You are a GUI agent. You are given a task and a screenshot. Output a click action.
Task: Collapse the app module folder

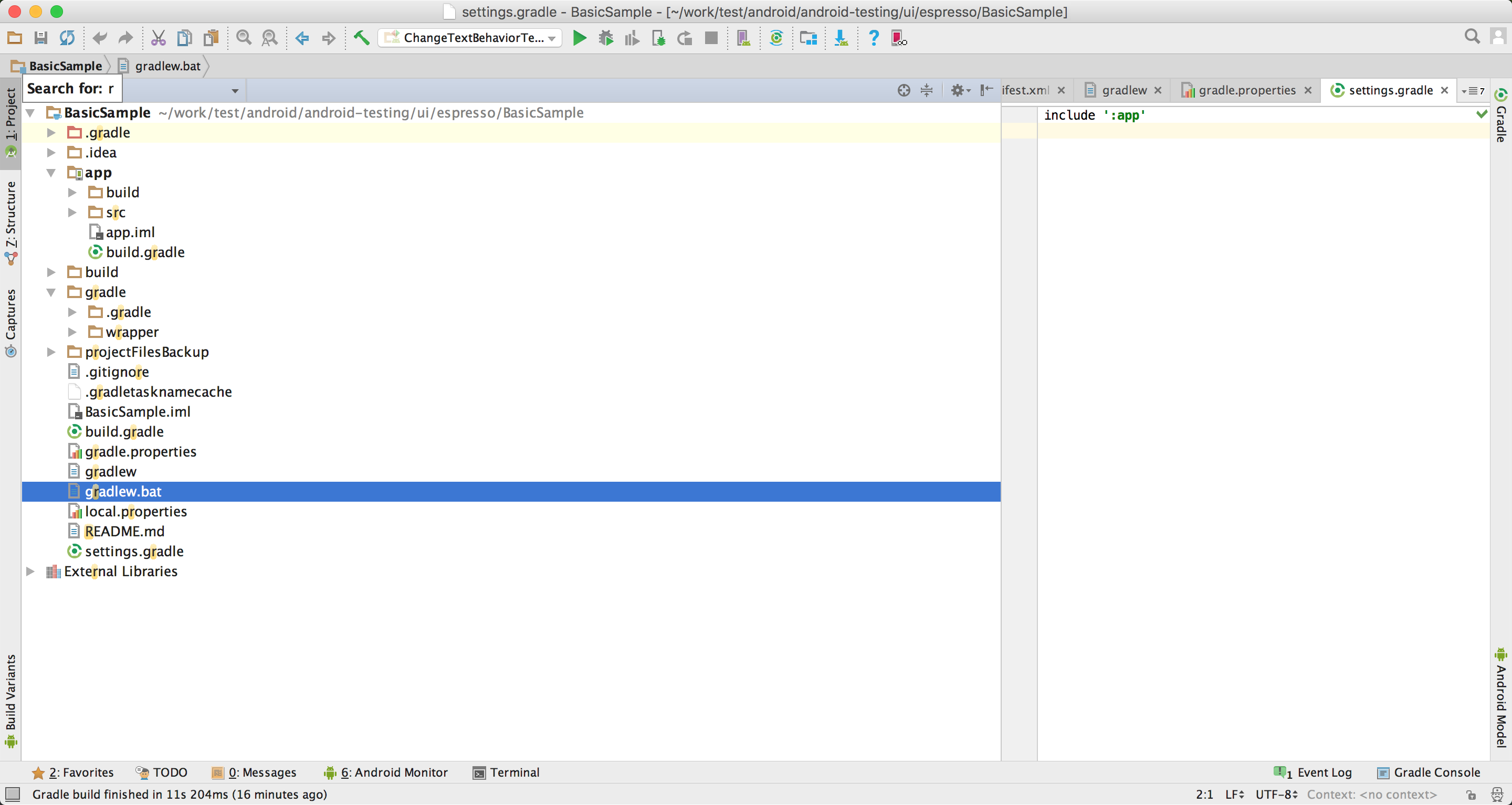pos(51,173)
